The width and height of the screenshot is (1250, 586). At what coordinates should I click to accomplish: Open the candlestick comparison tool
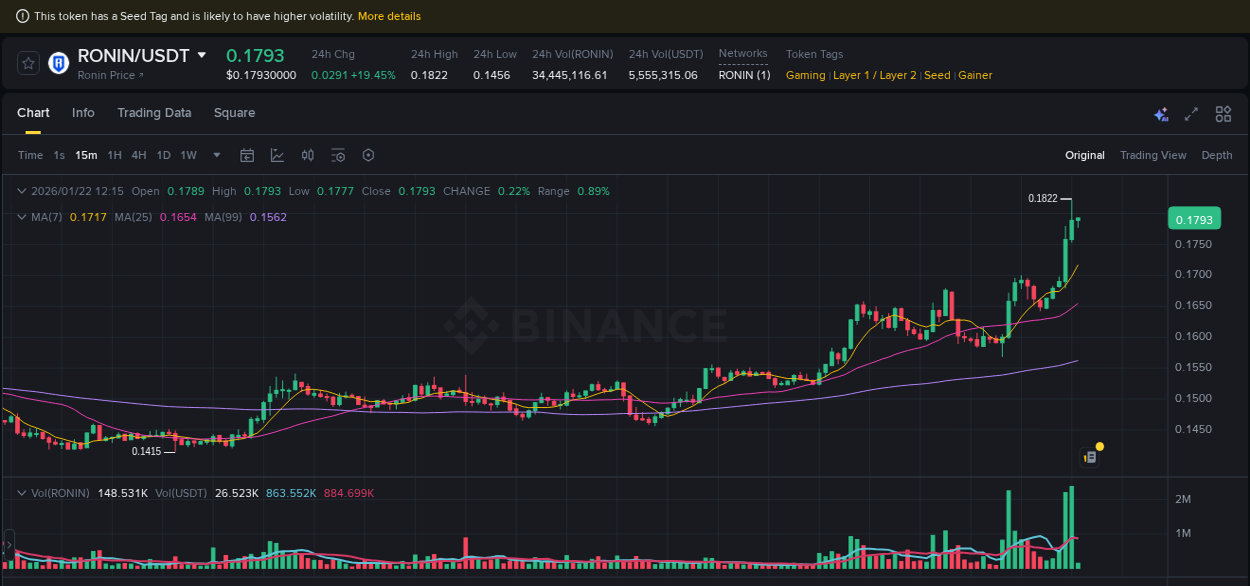click(307, 155)
